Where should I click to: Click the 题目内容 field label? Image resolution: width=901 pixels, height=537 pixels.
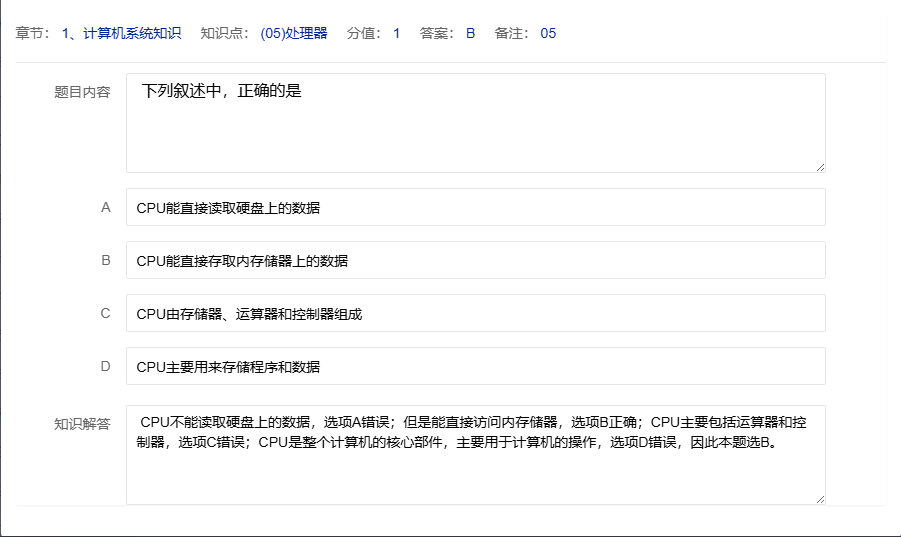tap(82, 92)
